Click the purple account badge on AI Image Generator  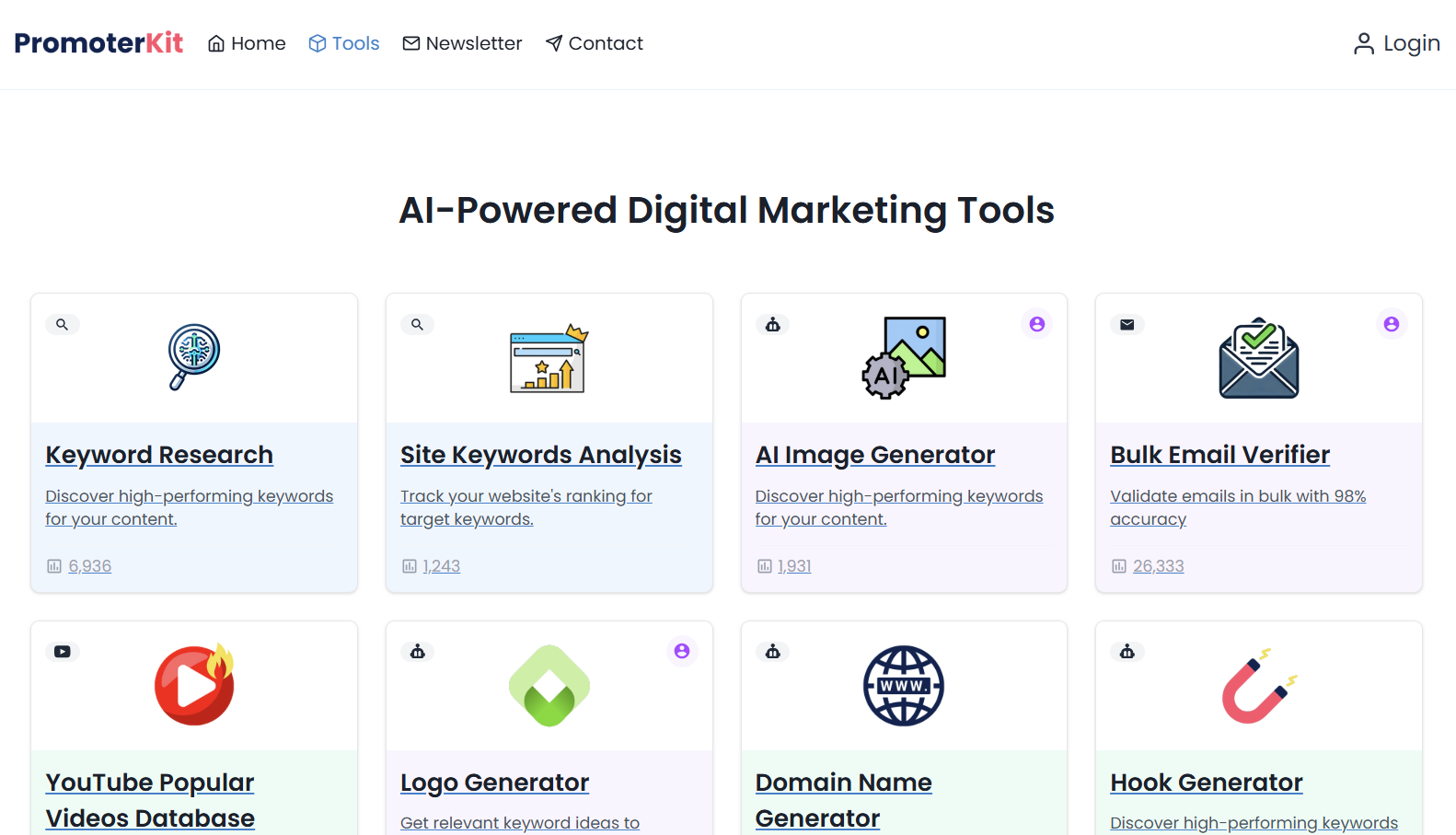(1037, 324)
